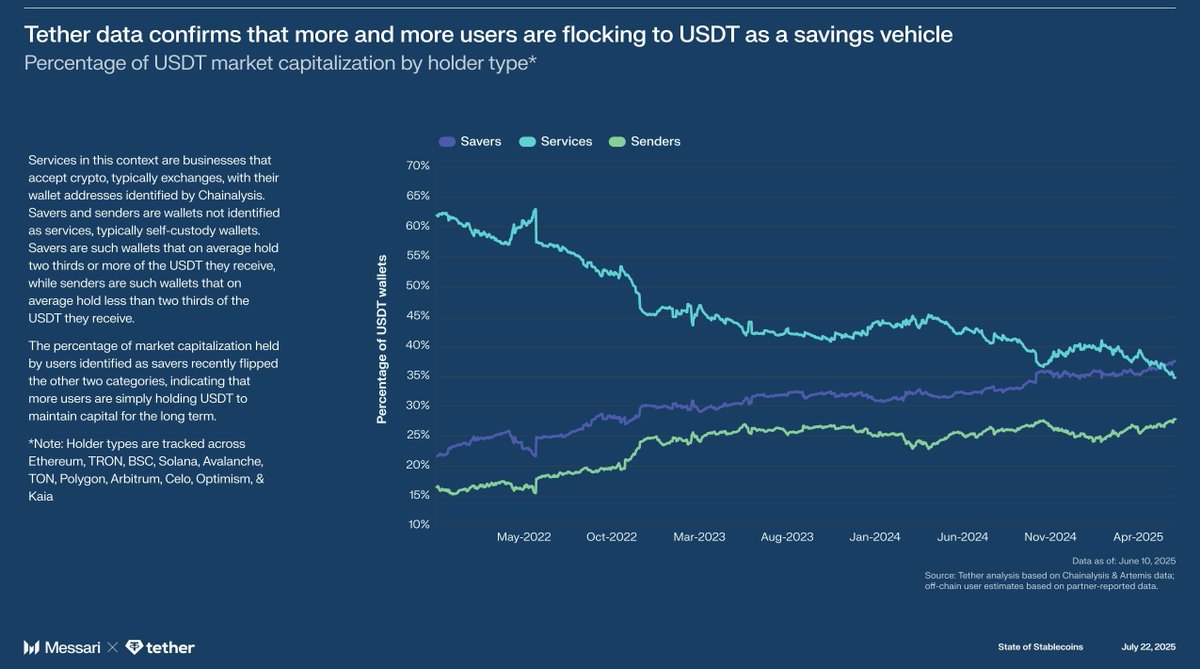This screenshot has height=669, width=1200.
Task: Click the May-2022 x-axis label
Action: pos(523,537)
